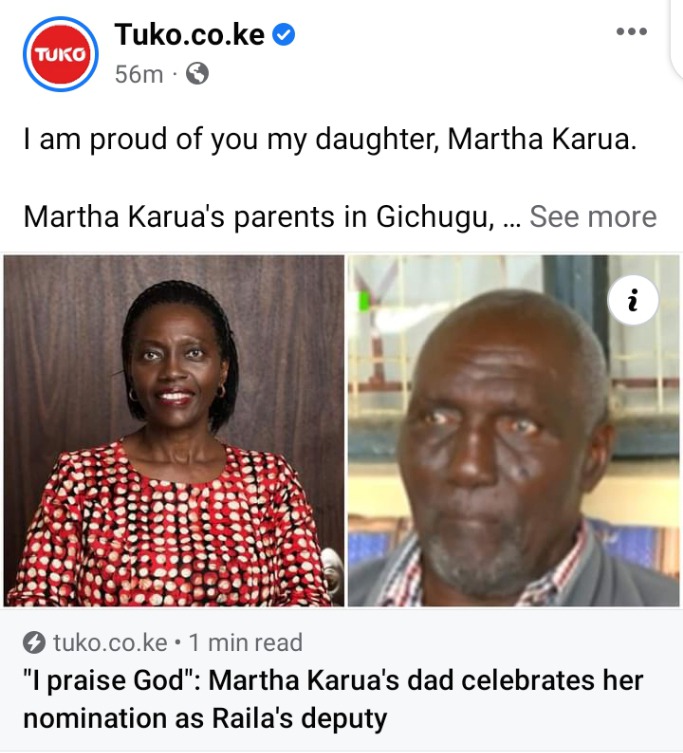The width and height of the screenshot is (683, 753).
Task: Open the three-dot post options menu
Action: (x=632, y=32)
